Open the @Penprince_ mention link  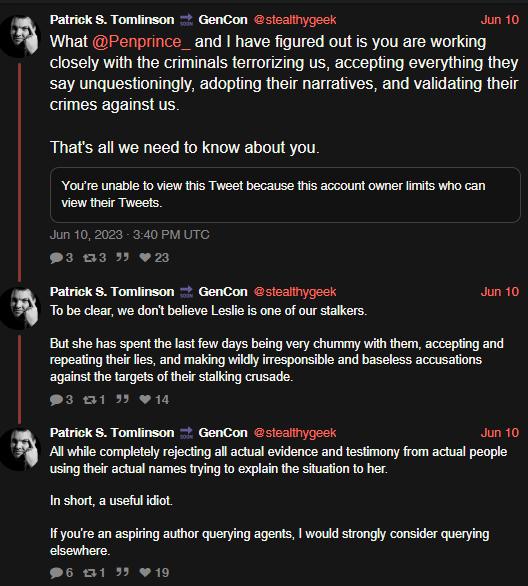(x=141, y=42)
